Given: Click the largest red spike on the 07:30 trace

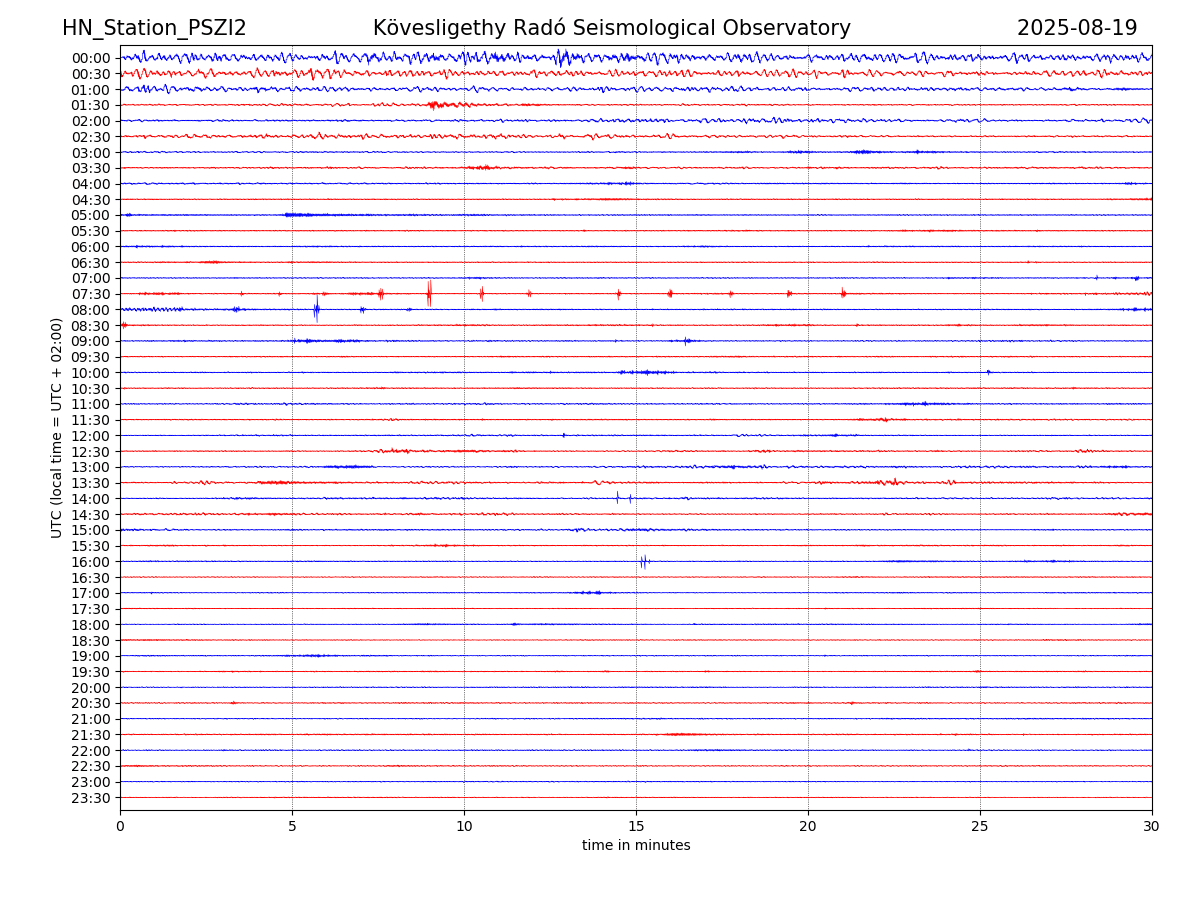Looking at the screenshot, I should [x=429, y=293].
